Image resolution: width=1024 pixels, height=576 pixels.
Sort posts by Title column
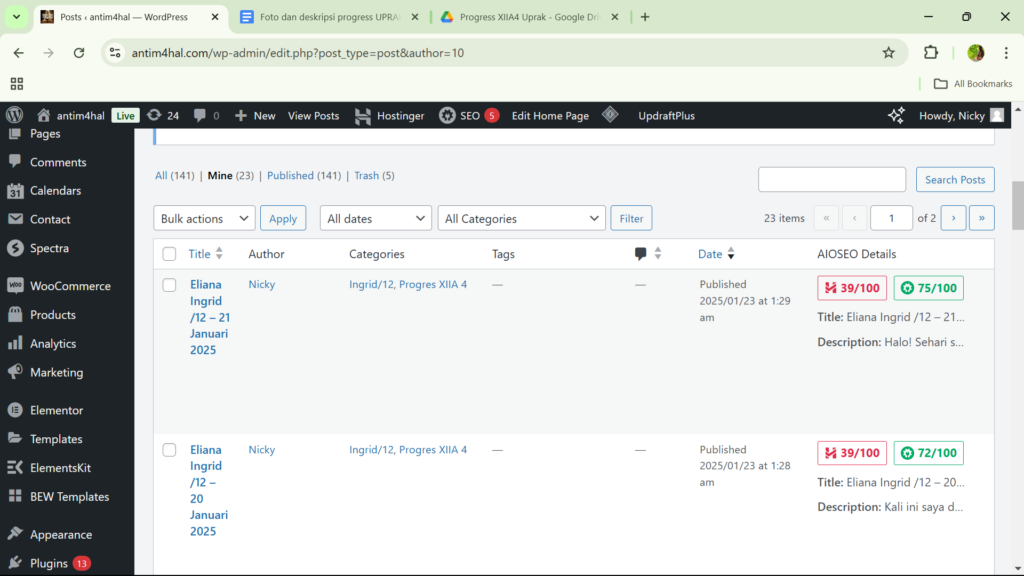[206, 254]
